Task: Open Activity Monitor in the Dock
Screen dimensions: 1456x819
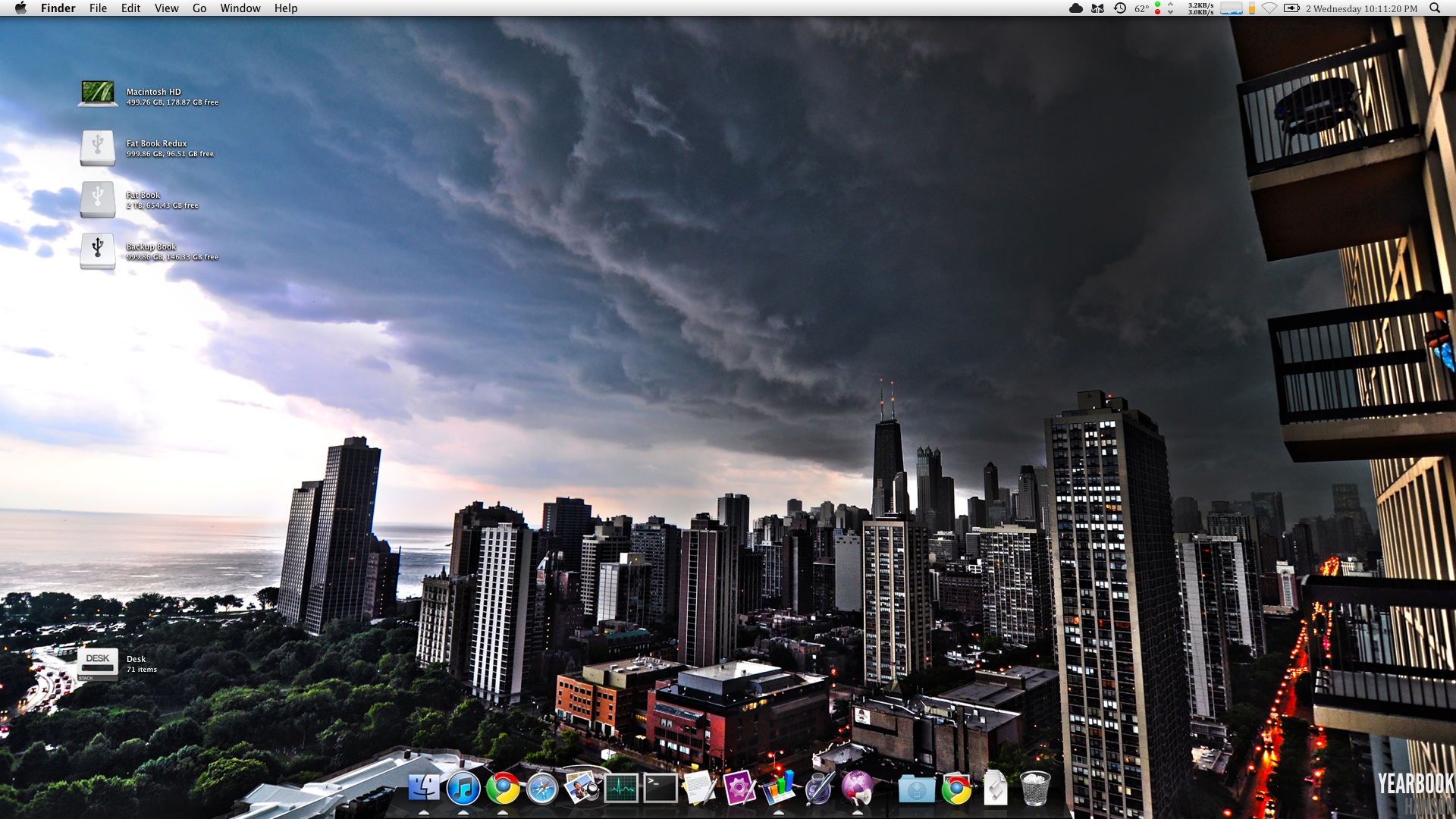Action: click(621, 789)
